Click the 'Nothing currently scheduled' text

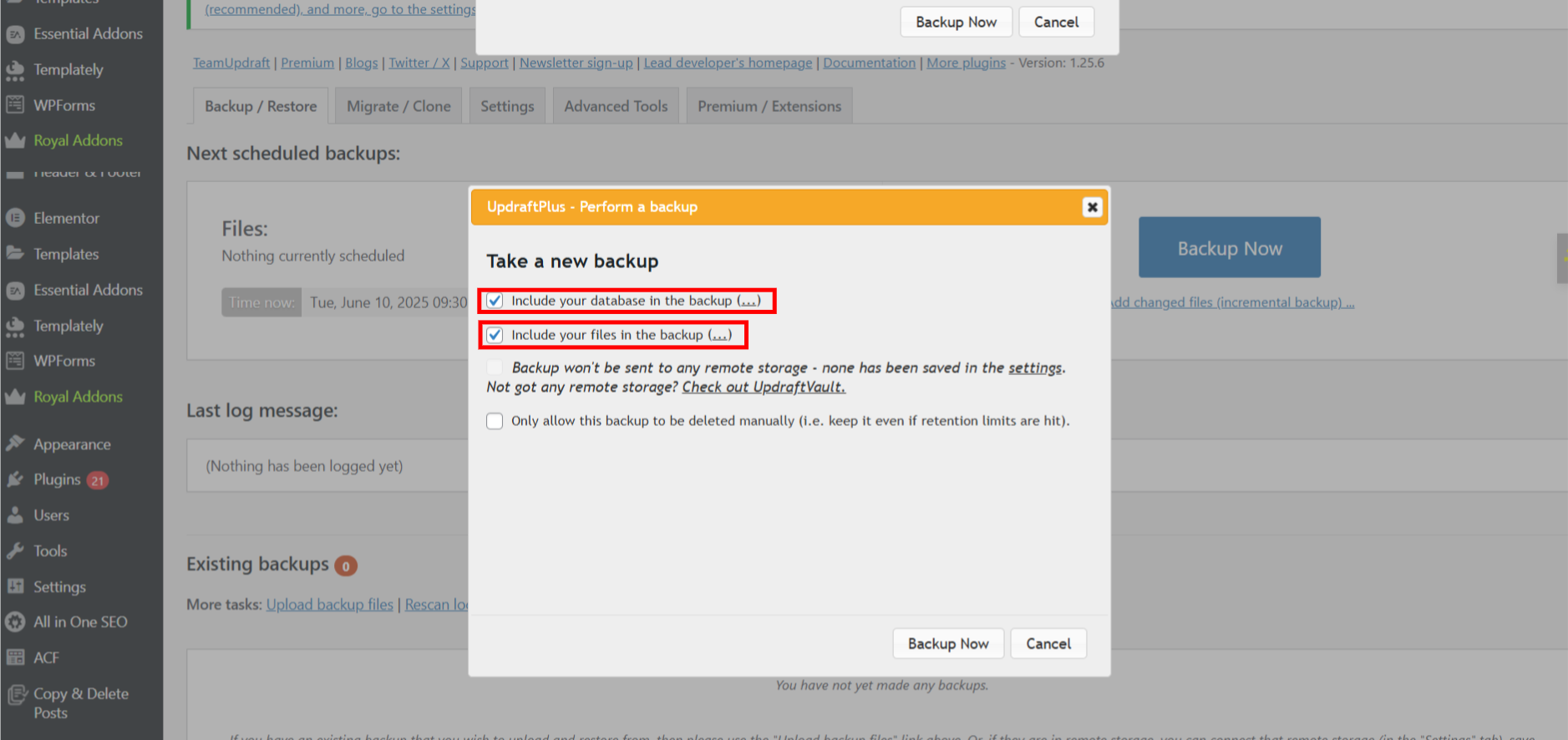(313, 256)
